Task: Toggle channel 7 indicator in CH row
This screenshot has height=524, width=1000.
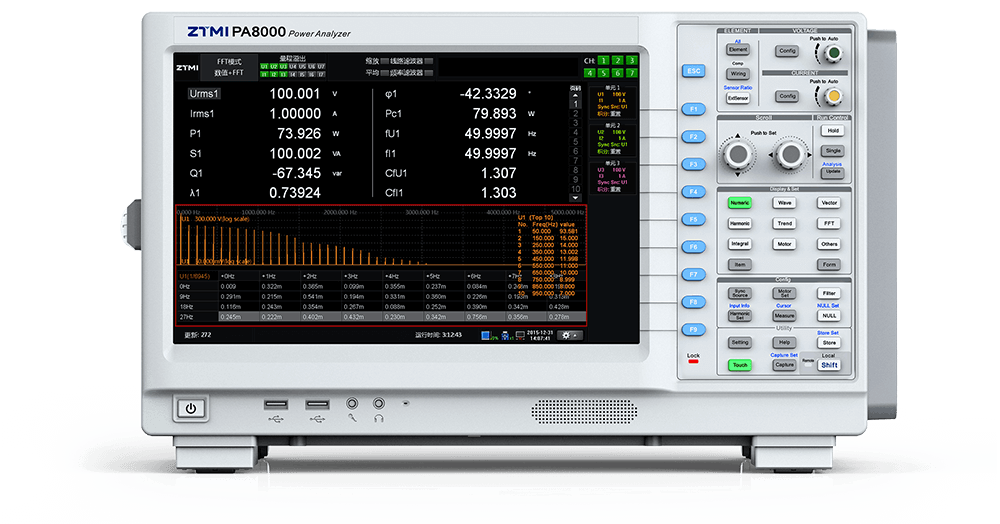Action: tap(631, 73)
